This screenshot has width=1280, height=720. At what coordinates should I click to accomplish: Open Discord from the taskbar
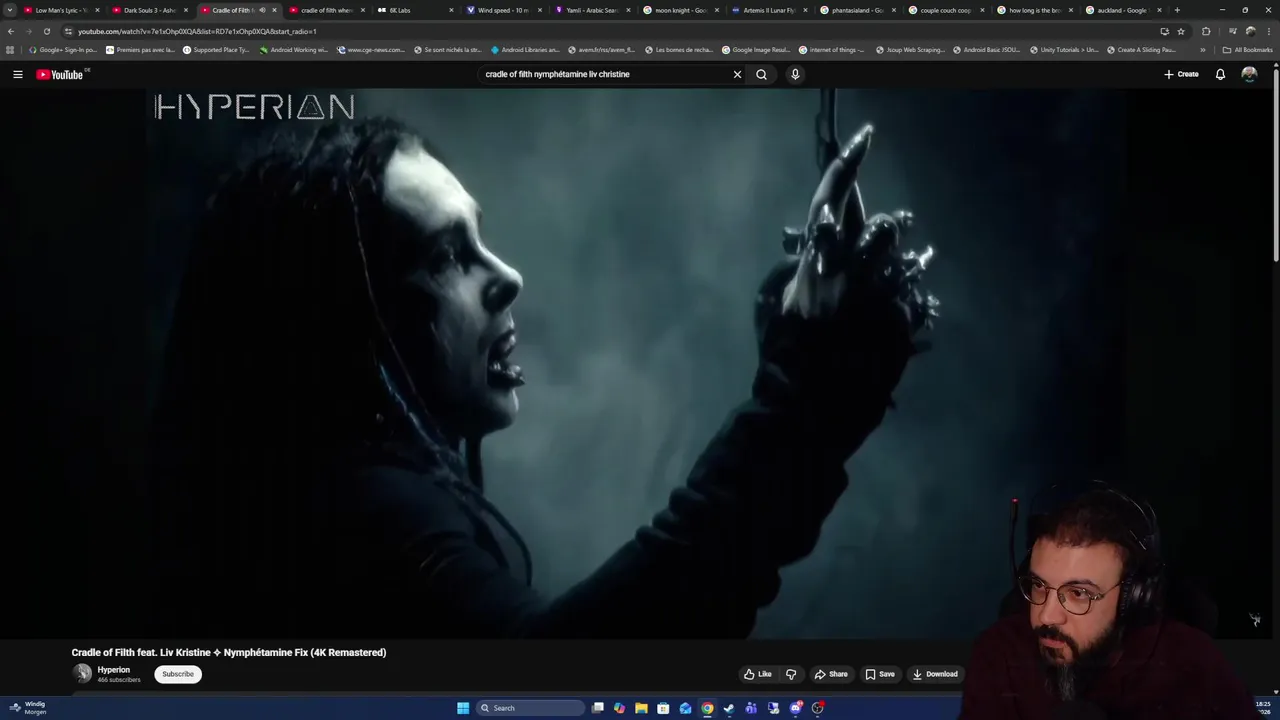click(795, 708)
